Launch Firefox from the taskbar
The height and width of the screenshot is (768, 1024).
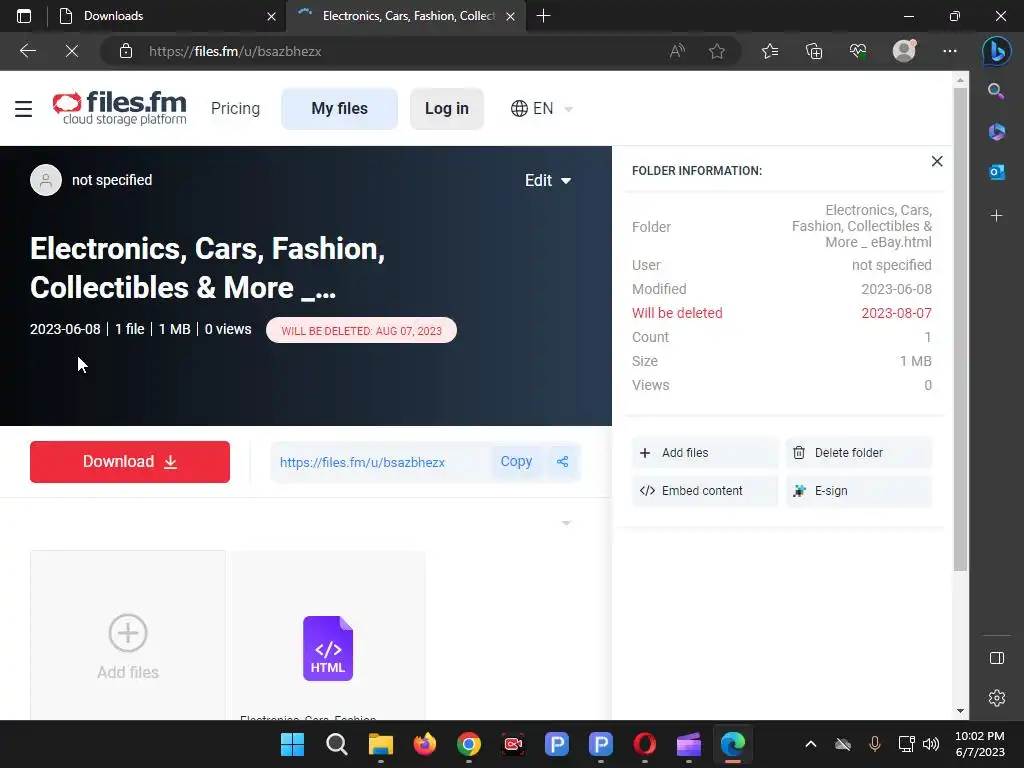(x=424, y=744)
